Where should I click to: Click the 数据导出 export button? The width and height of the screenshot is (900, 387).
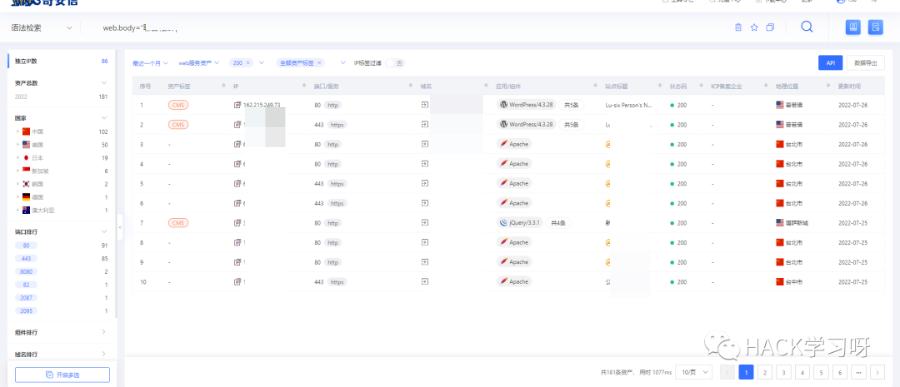tap(866, 63)
